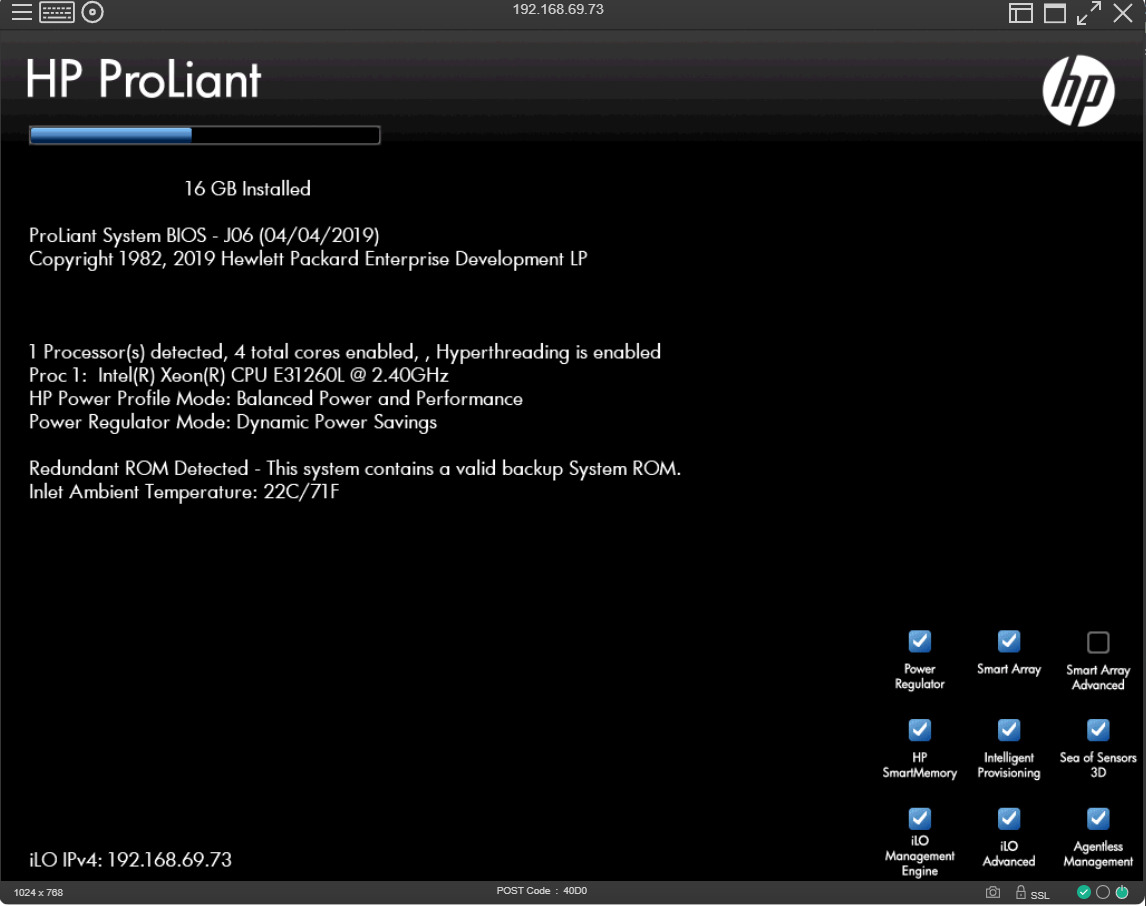The image size is (1146, 906).
Task: Toggle the Intelligent Provisioning checkbox
Action: click(1009, 729)
